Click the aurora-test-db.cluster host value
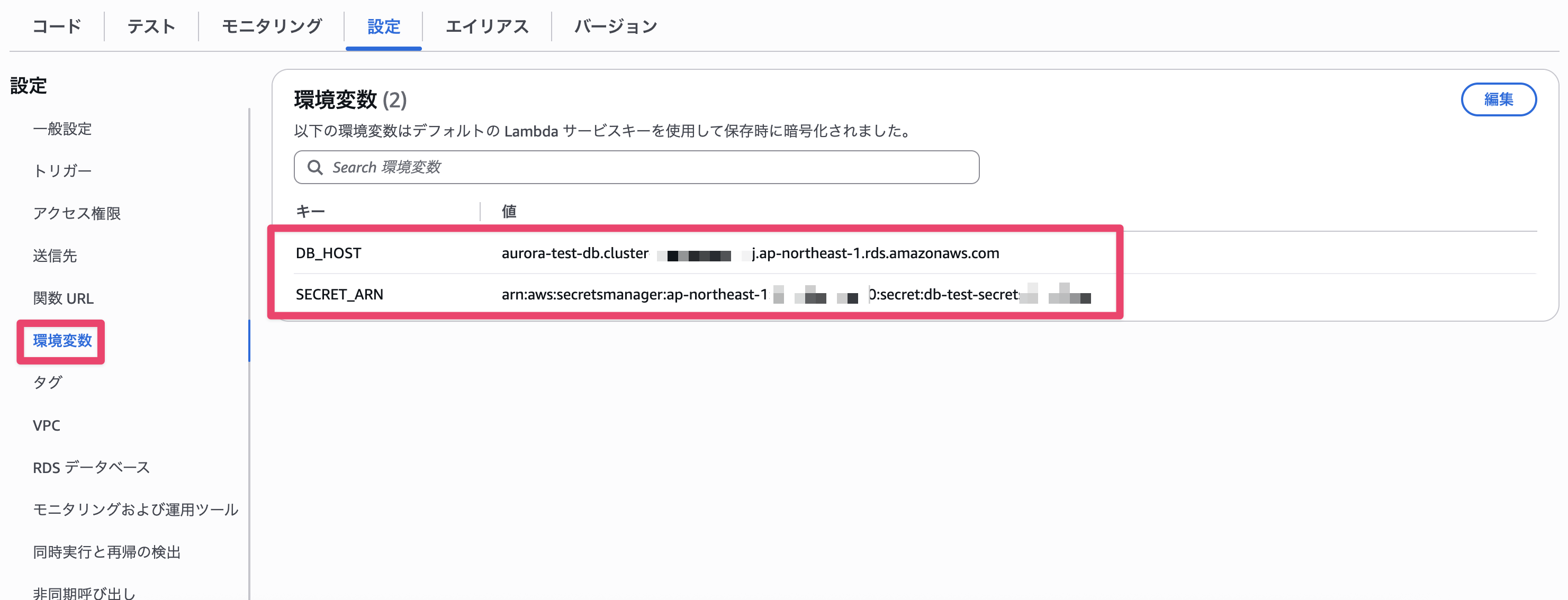The height and width of the screenshot is (600, 1568). coord(750,253)
